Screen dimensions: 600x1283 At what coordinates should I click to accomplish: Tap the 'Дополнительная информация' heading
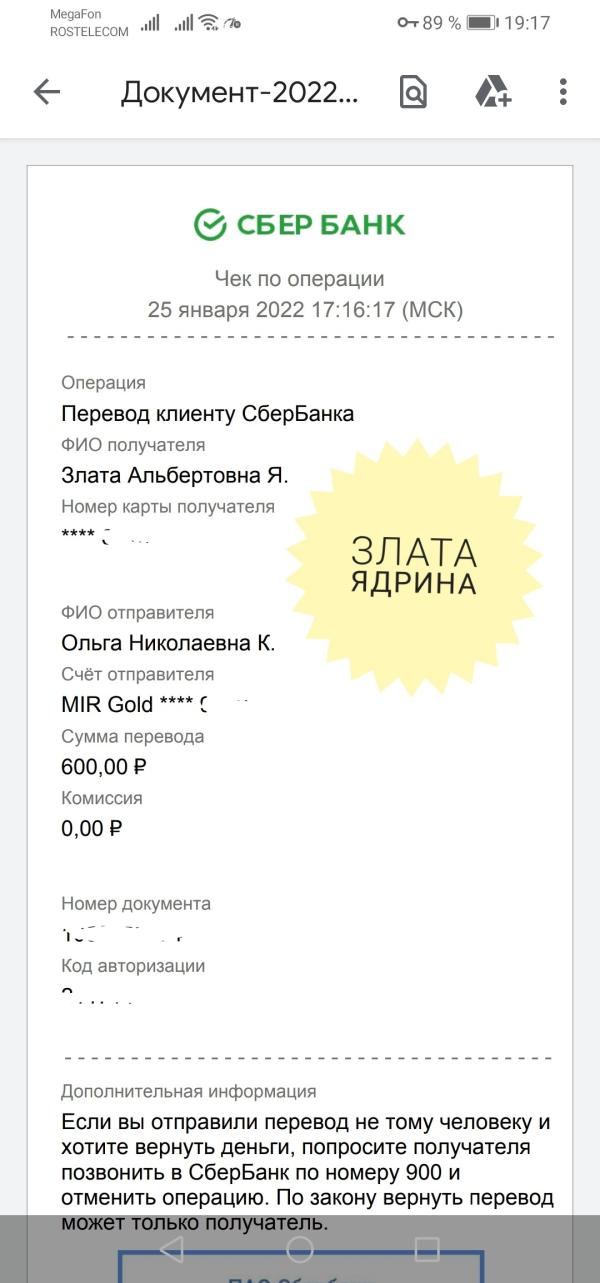tap(189, 1091)
